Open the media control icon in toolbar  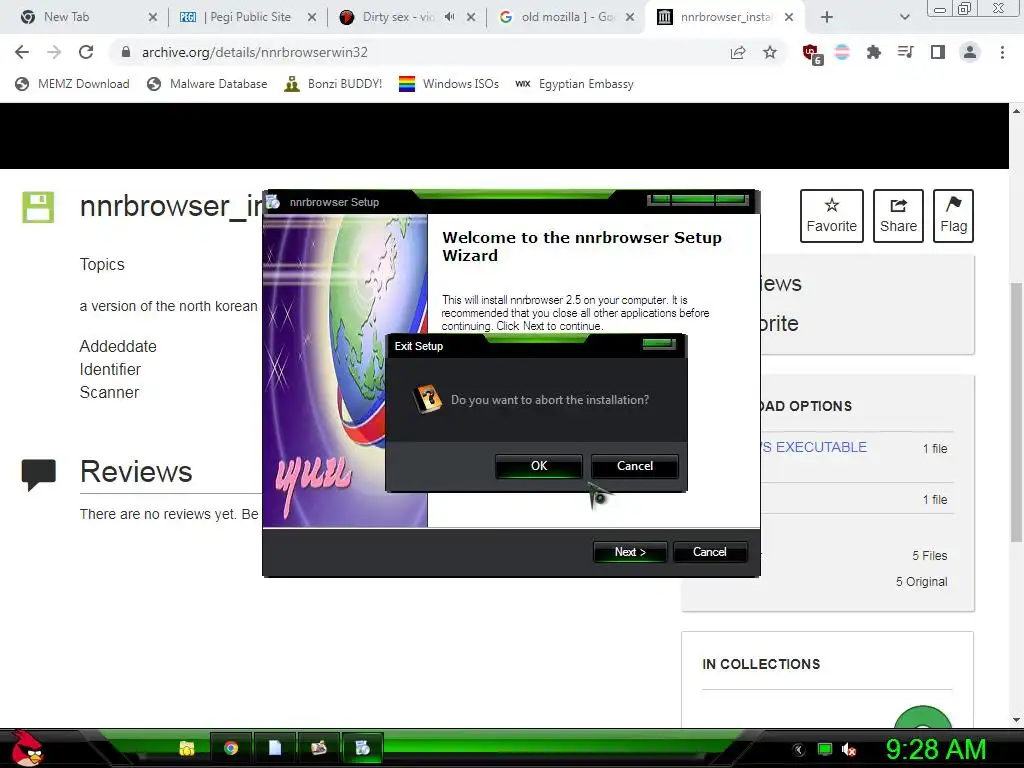[905, 52]
